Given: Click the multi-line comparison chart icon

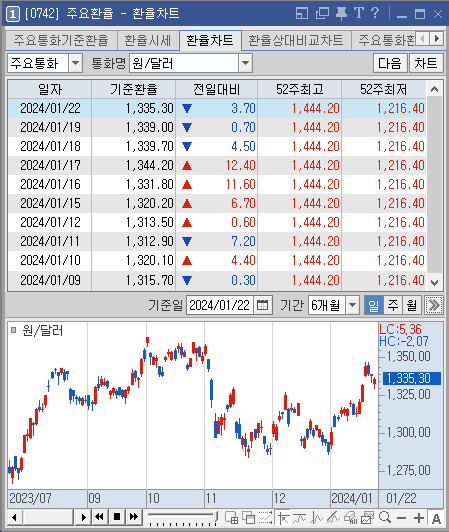Looking at the screenshot, I should [x=334, y=518].
